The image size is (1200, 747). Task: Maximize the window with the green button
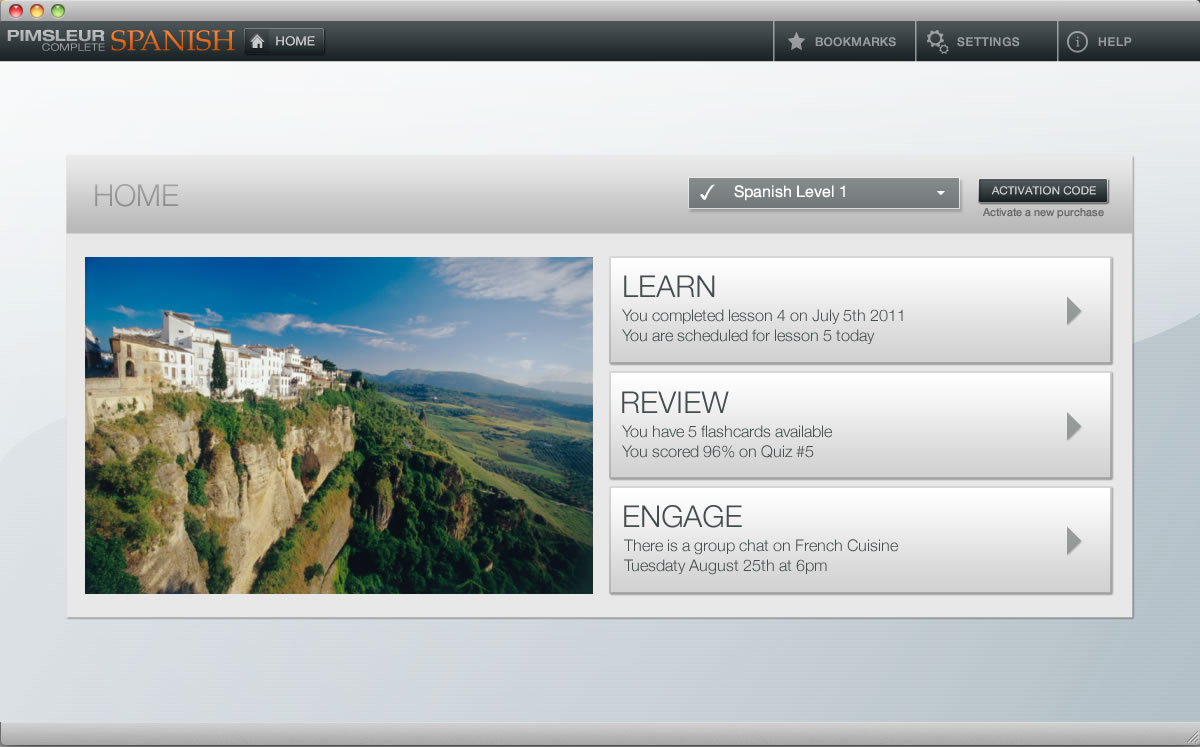click(x=58, y=11)
